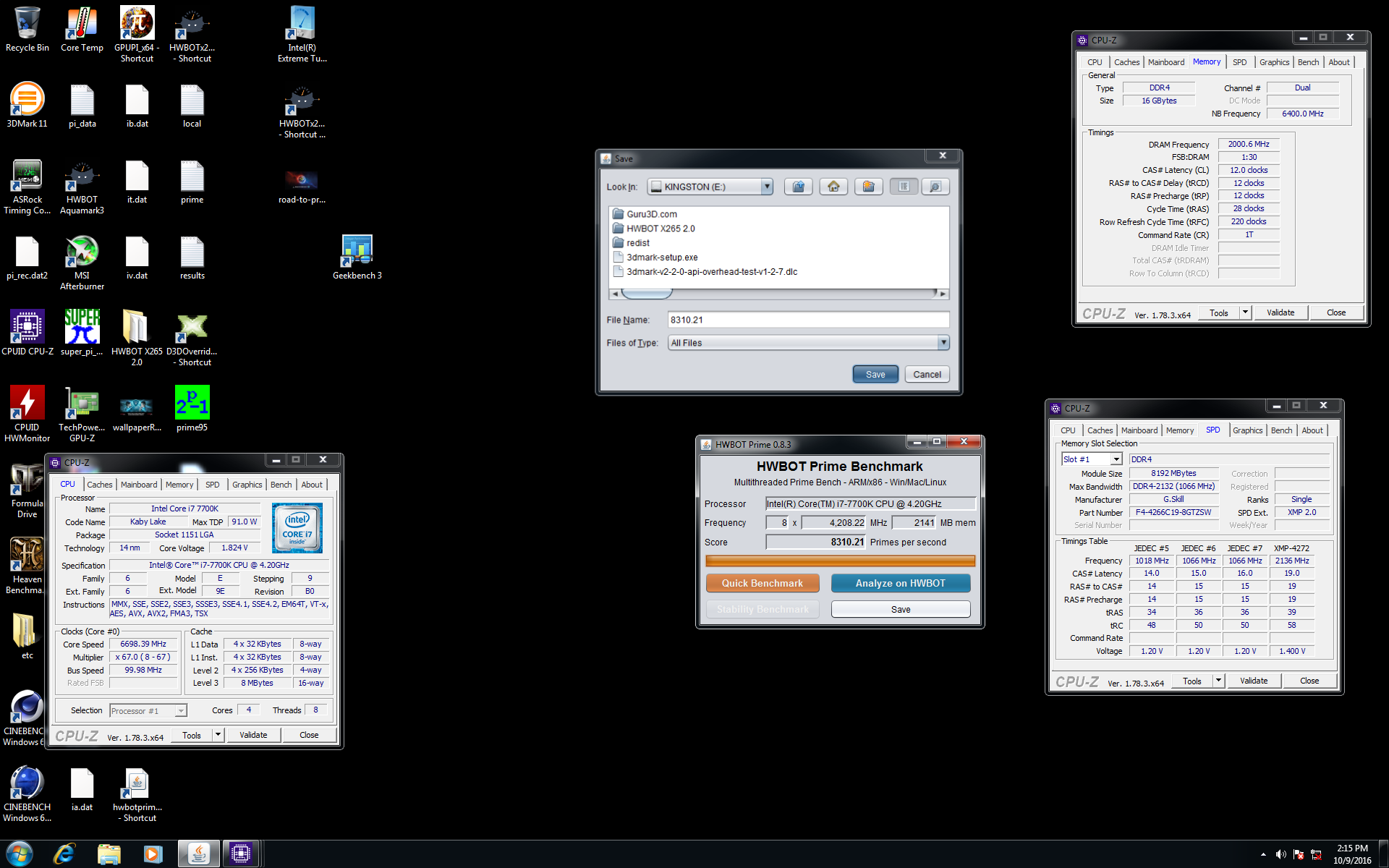Cancel the Save dialog

927,375
